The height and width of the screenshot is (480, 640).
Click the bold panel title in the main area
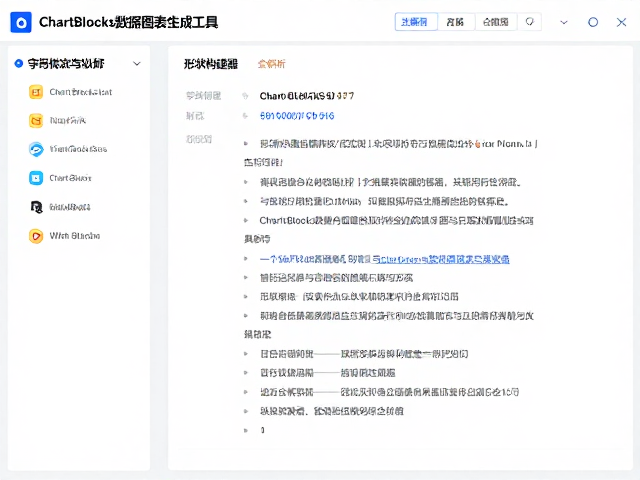click(211, 64)
